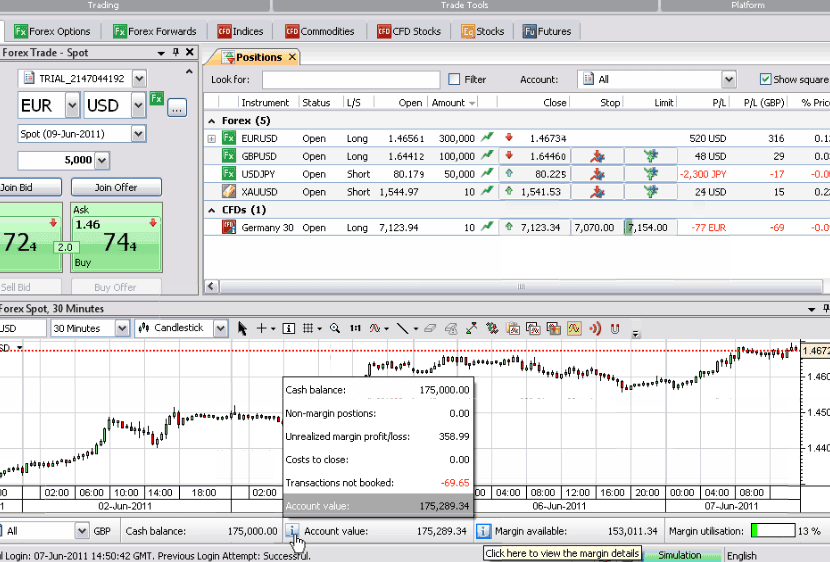Click the green Ask Buy price tile

116,237
